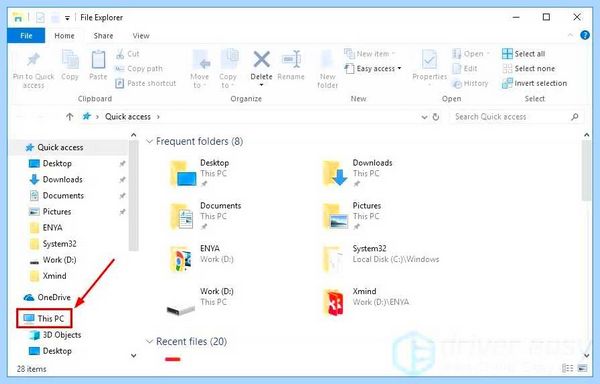Click the Up one level arrow
Viewport: 600px width, 384px height.
click(x=69, y=117)
